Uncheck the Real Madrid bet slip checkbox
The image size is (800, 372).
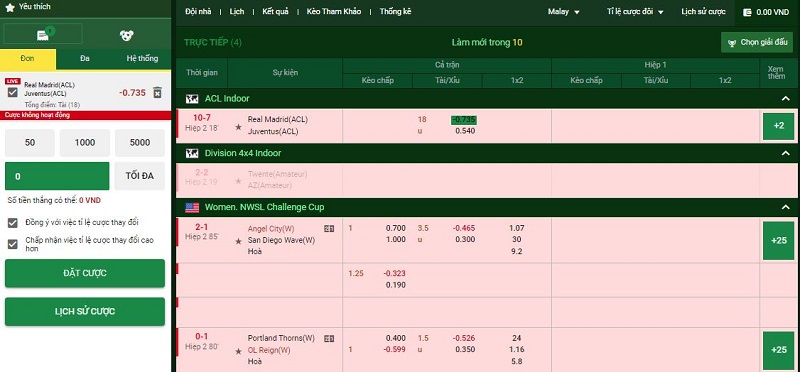13,92
